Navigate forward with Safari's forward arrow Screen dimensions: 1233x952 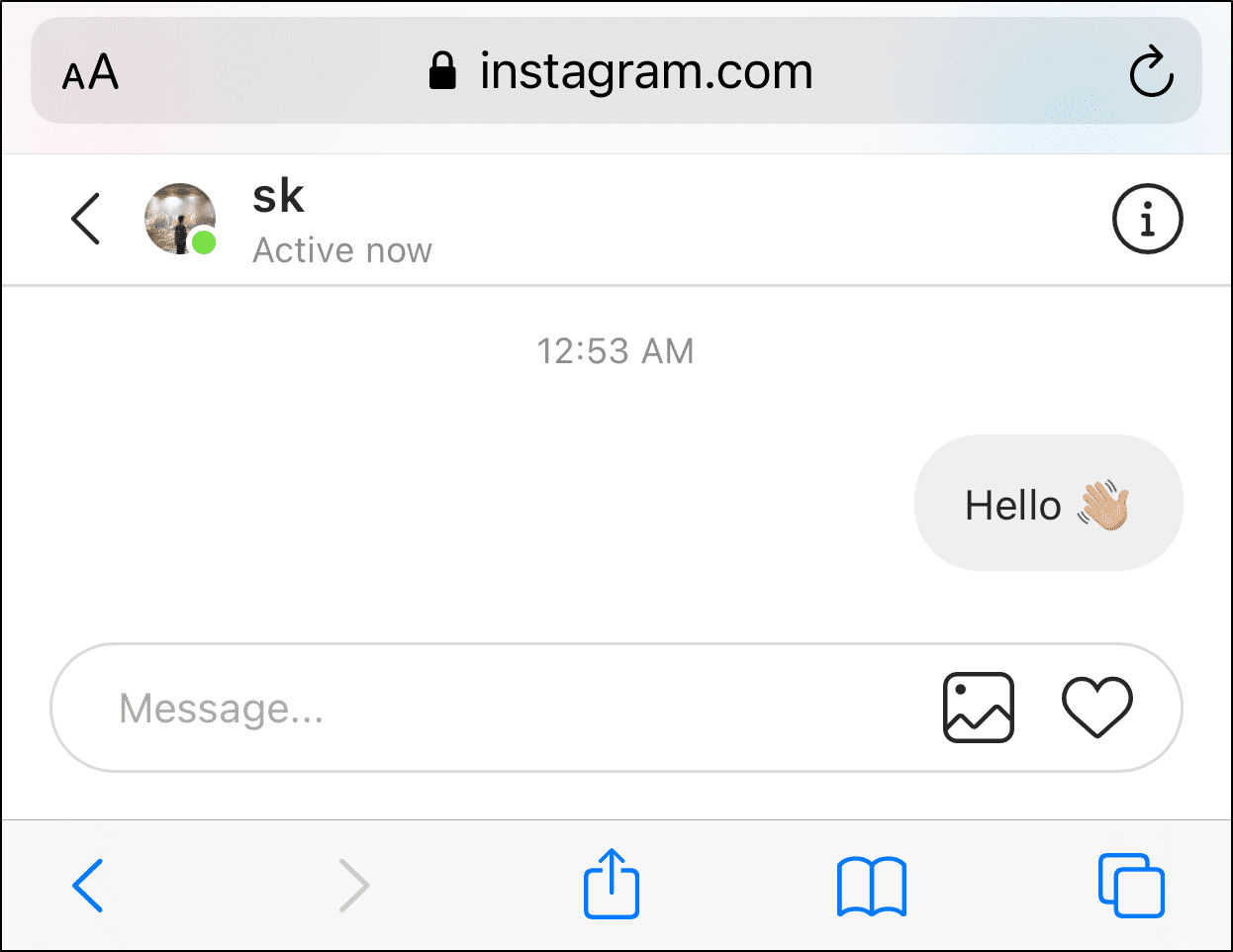pyautogui.click(x=353, y=885)
